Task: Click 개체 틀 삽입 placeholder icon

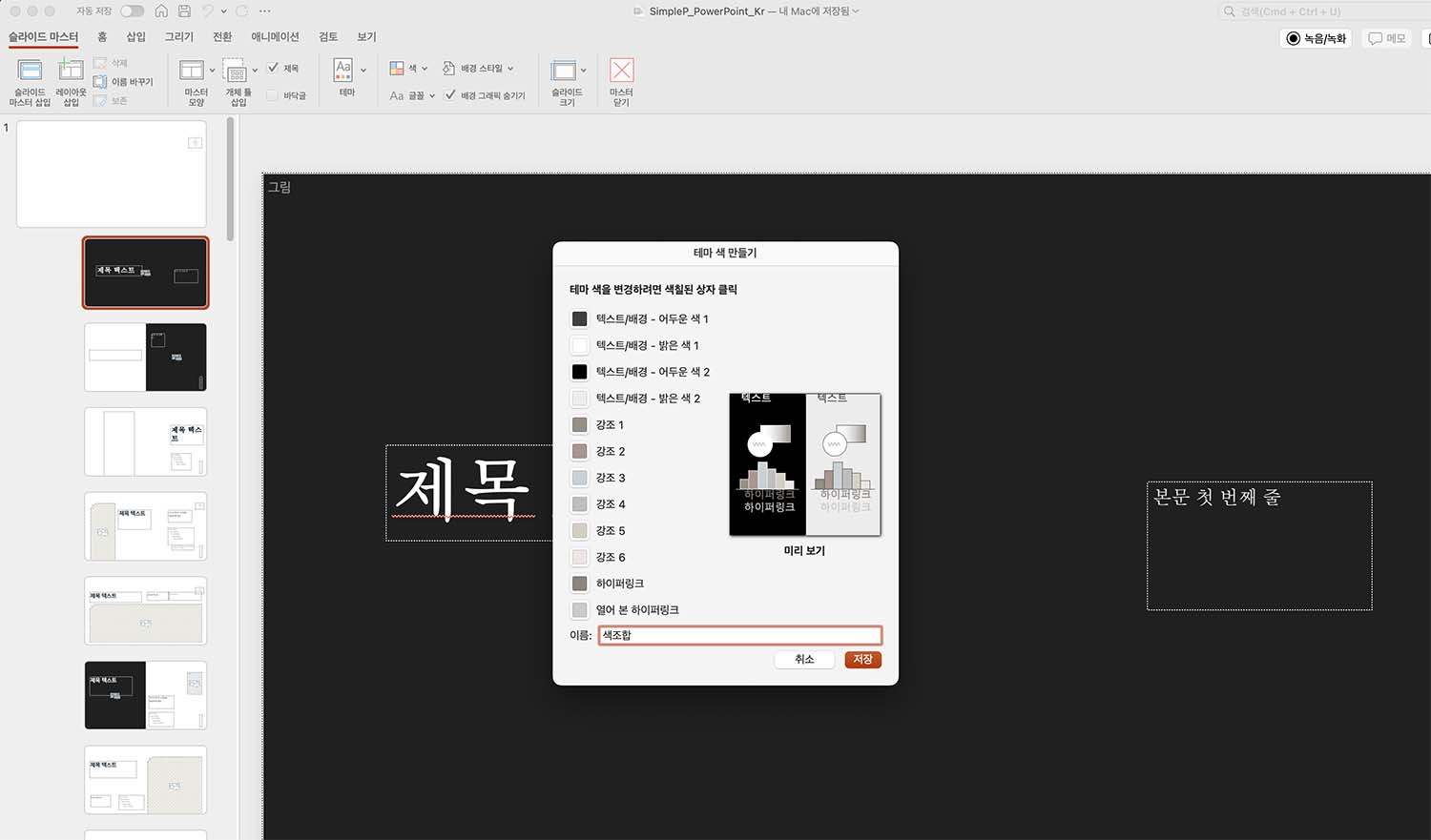Action: tap(235, 70)
